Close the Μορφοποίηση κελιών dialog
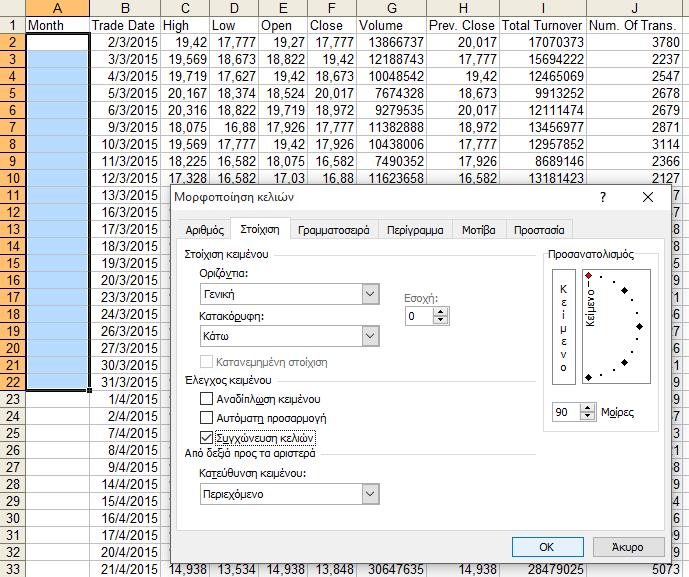This screenshot has width=689, height=577. click(648, 197)
